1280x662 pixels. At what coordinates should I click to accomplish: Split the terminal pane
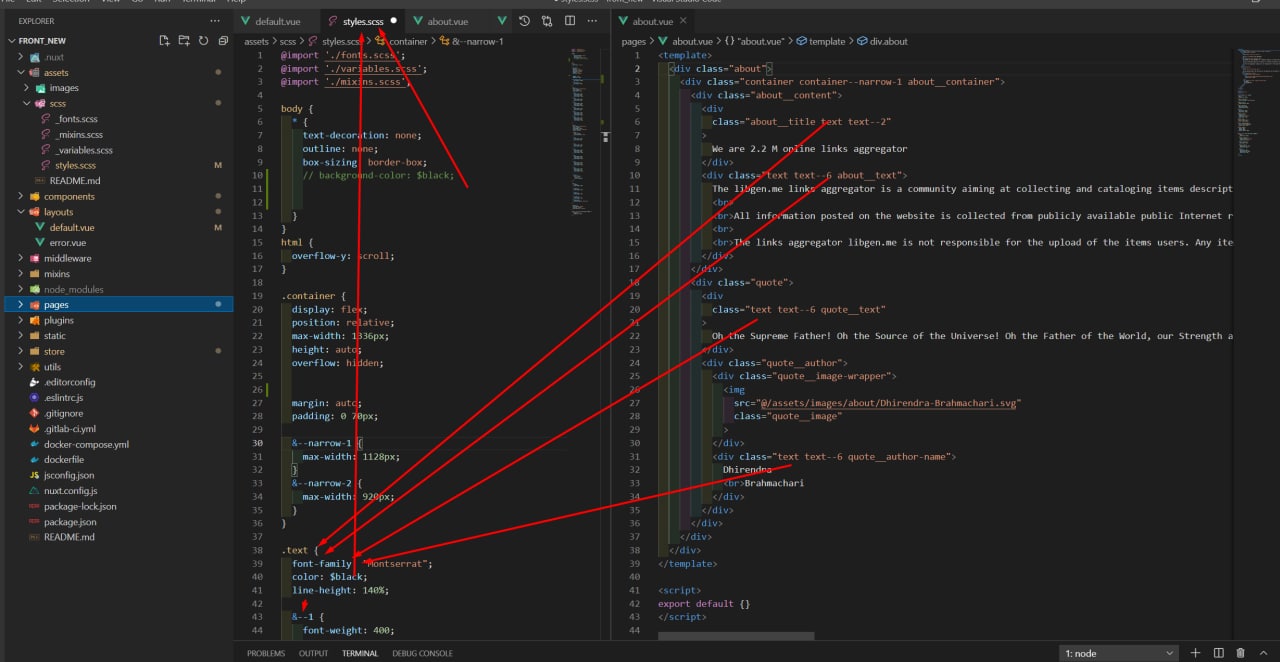(1218, 653)
